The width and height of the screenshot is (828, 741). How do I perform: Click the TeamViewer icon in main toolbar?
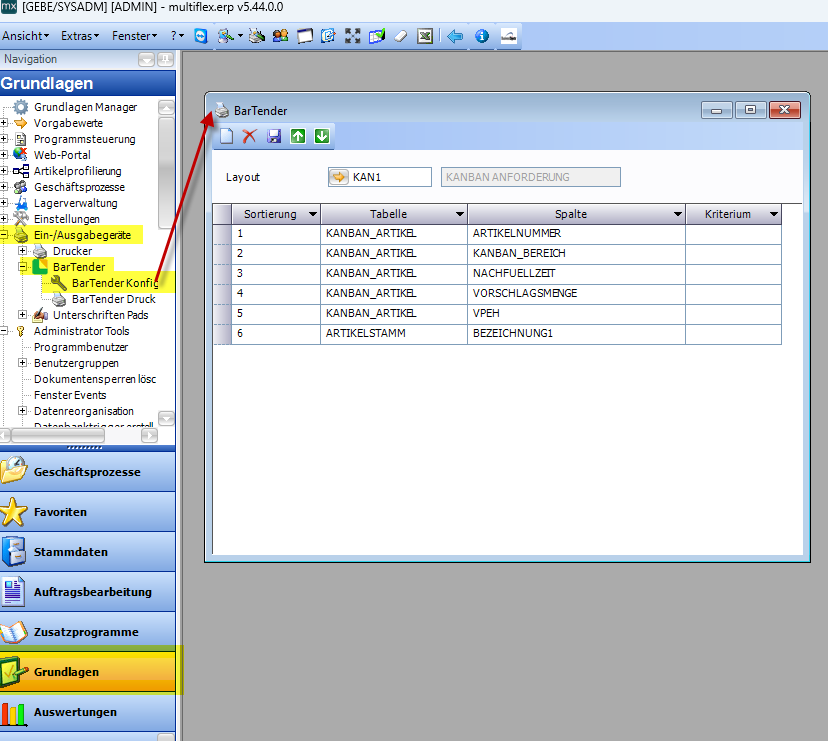[202, 36]
